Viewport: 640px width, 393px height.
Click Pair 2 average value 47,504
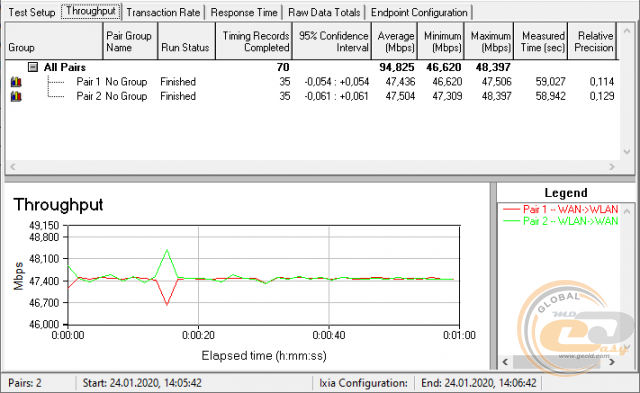click(x=400, y=96)
